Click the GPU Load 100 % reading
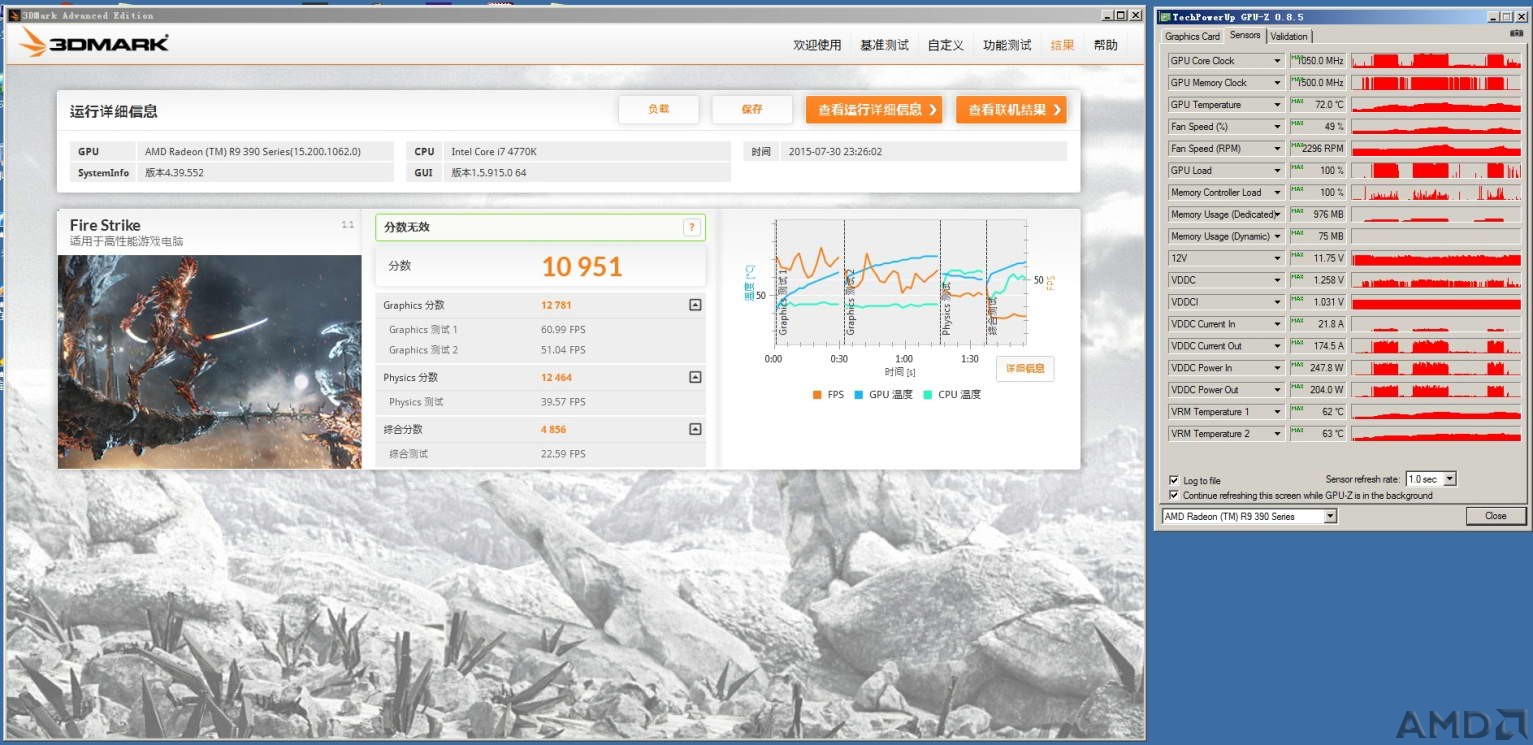The image size is (1533, 745). [x=1317, y=171]
